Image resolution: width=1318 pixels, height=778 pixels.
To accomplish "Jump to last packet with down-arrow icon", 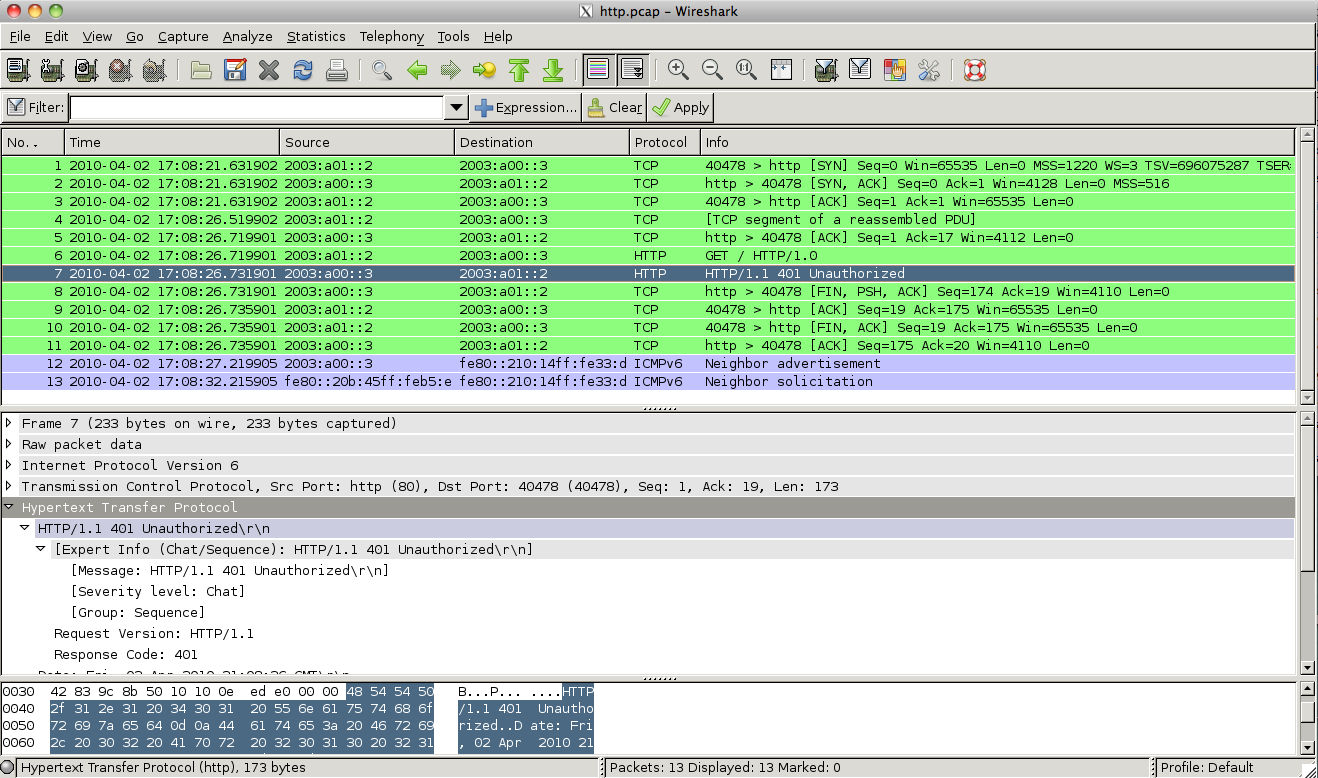I will click(x=552, y=70).
